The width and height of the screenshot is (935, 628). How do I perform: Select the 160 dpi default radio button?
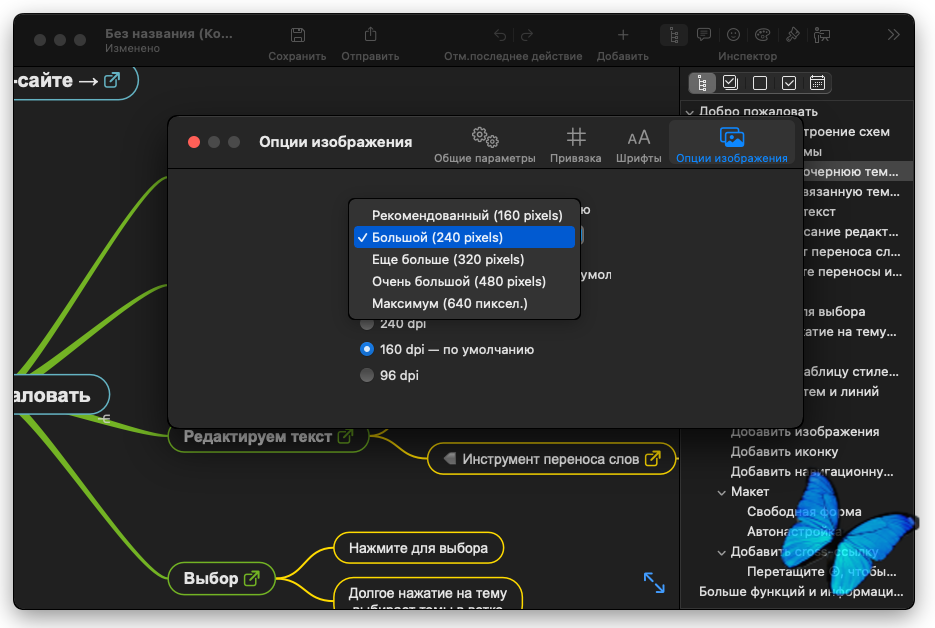pyautogui.click(x=367, y=349)
